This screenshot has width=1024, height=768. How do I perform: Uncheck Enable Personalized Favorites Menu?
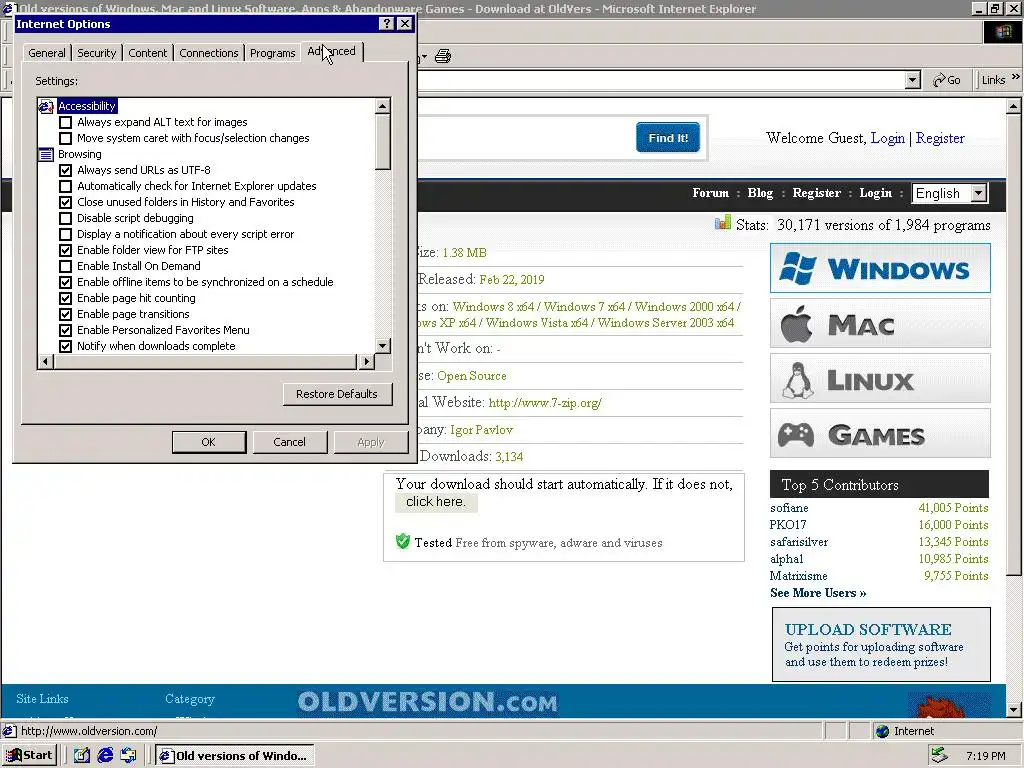click(65, 330)
